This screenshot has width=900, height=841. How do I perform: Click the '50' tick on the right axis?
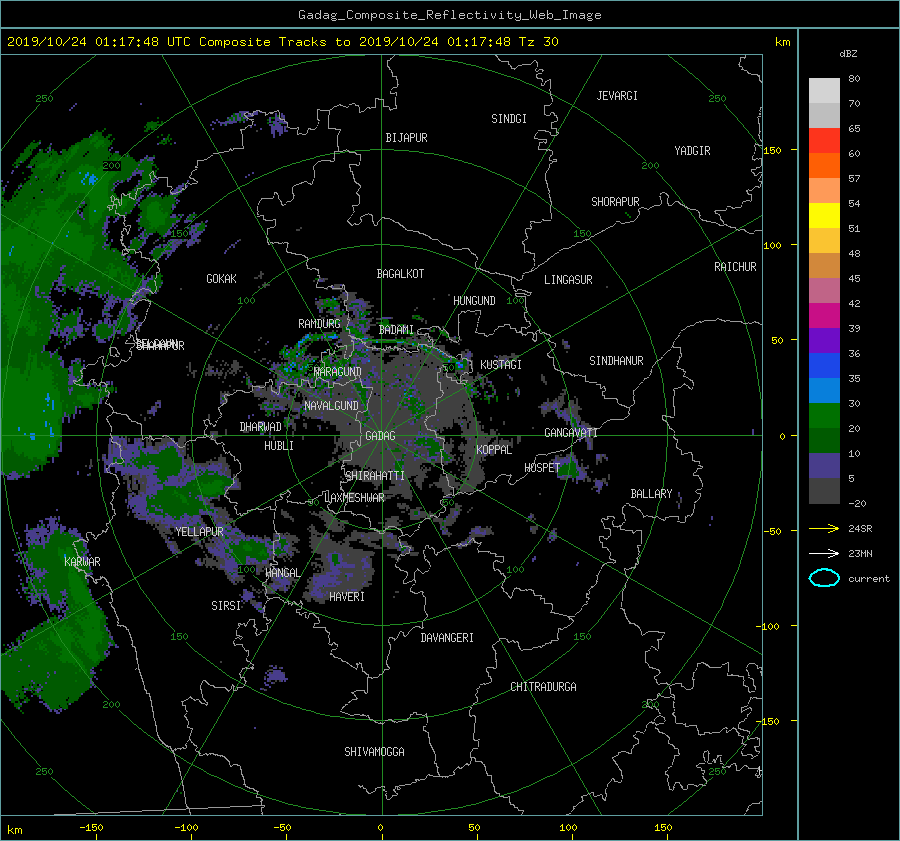point(777,340)
